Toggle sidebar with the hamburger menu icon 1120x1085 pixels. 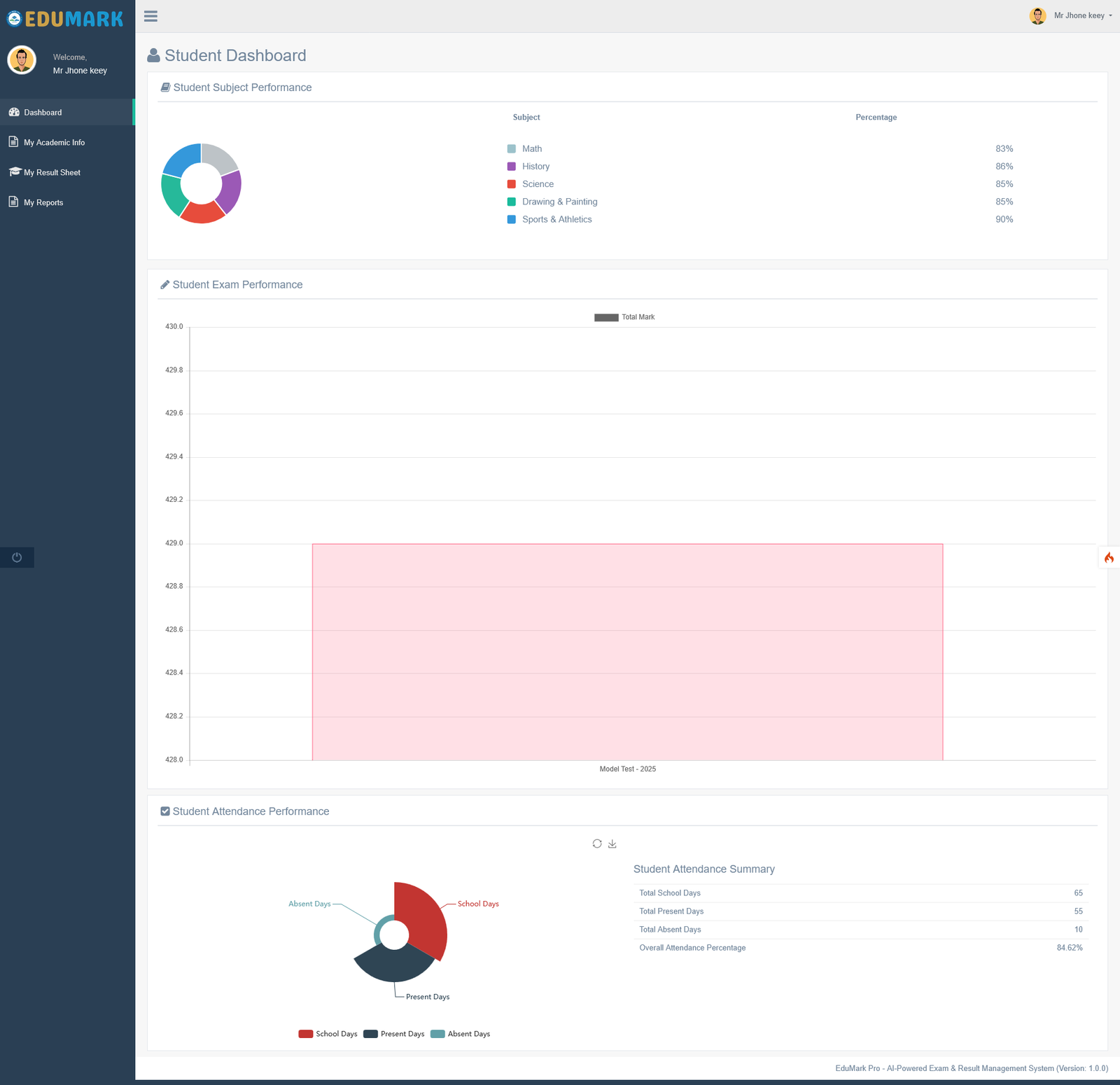[150, 16]
